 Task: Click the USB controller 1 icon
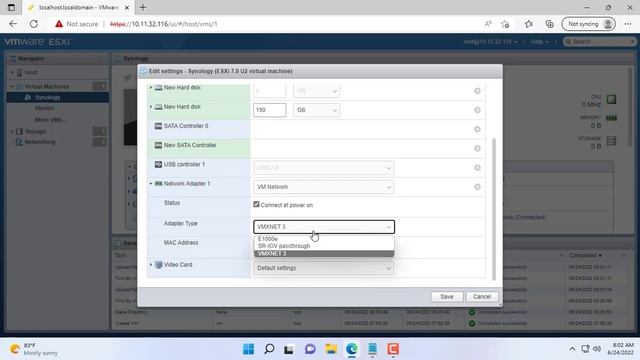click(158, 164)
